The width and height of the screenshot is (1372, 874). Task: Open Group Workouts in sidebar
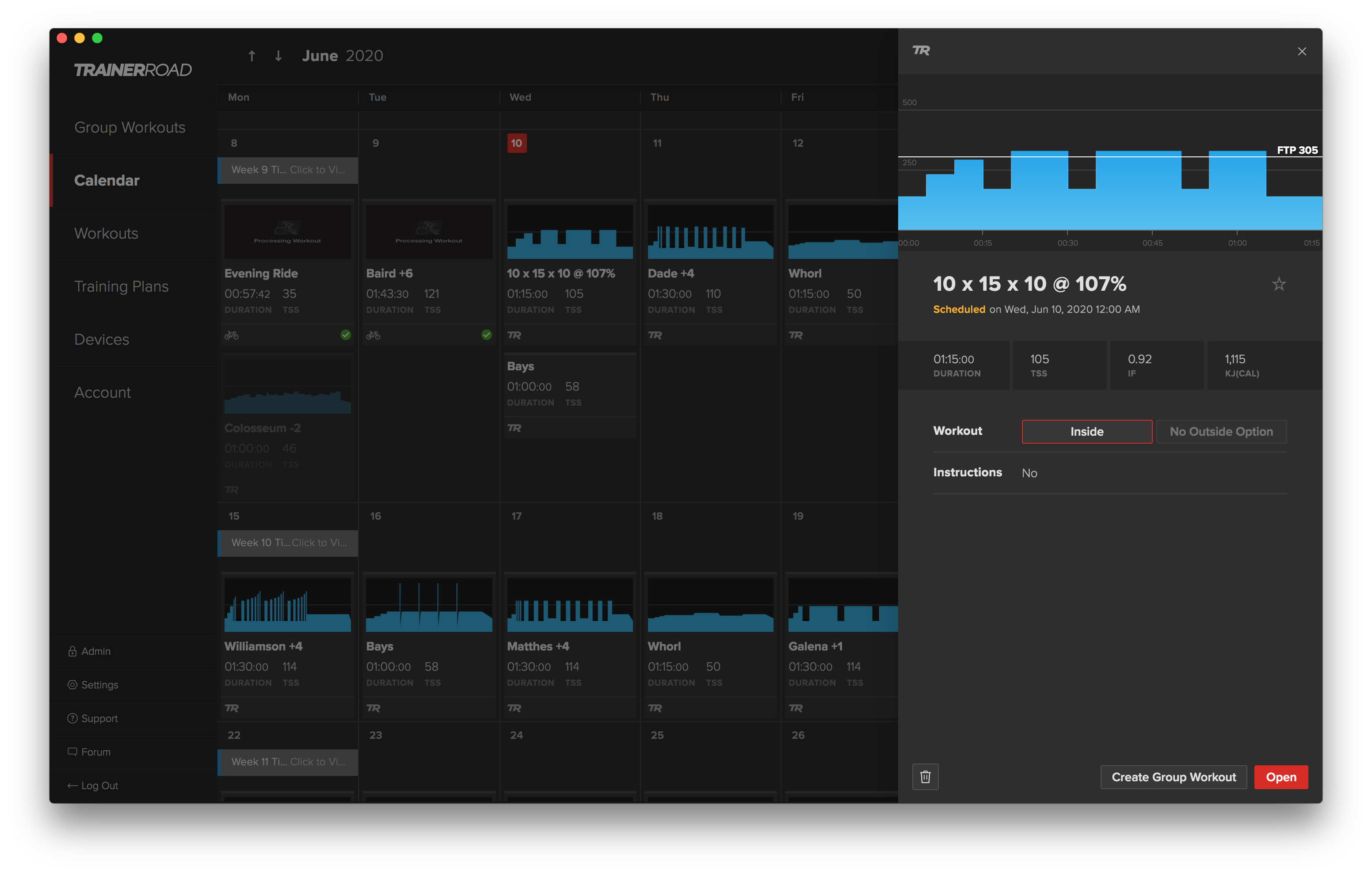point(130,128)
